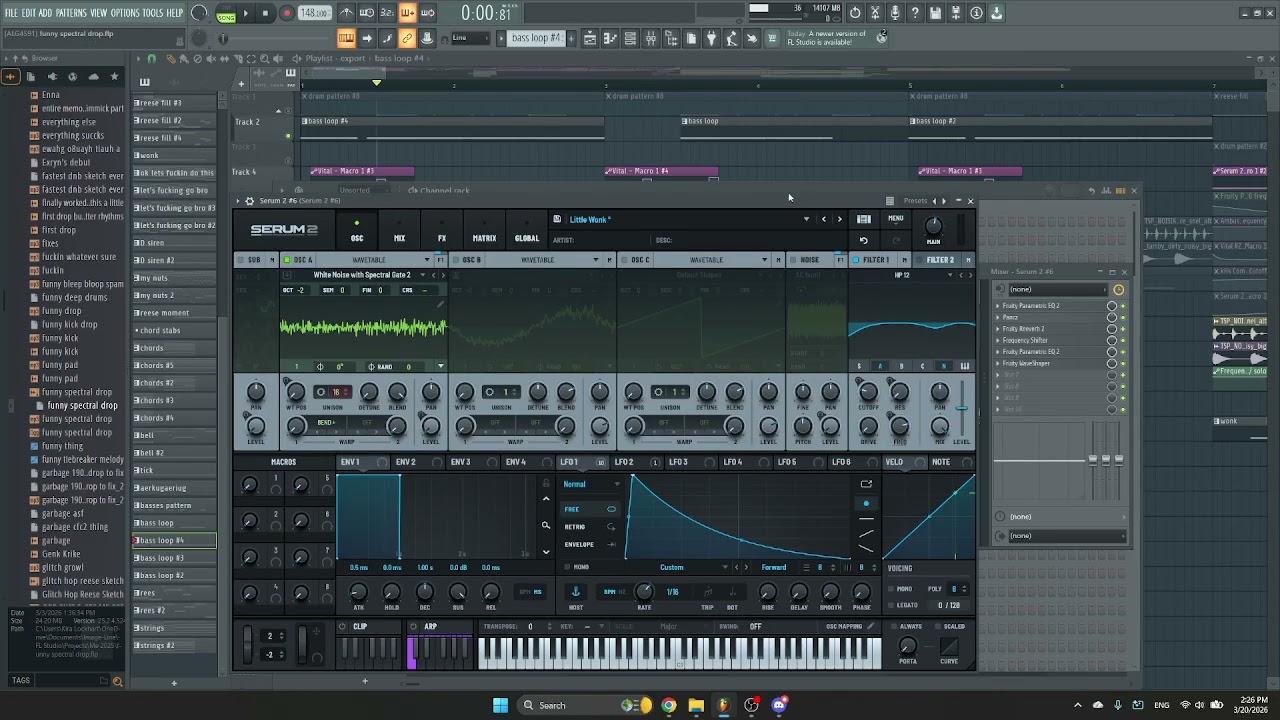This screenshot has height=720, width=1280.
Task: Select bass loop #4 in pattern list
Action: [x=174, y=540]
